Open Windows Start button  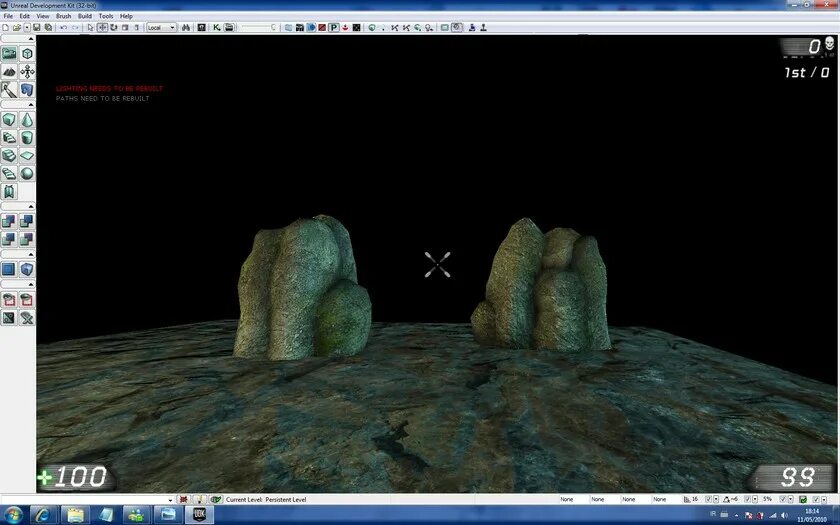(12, 515)
